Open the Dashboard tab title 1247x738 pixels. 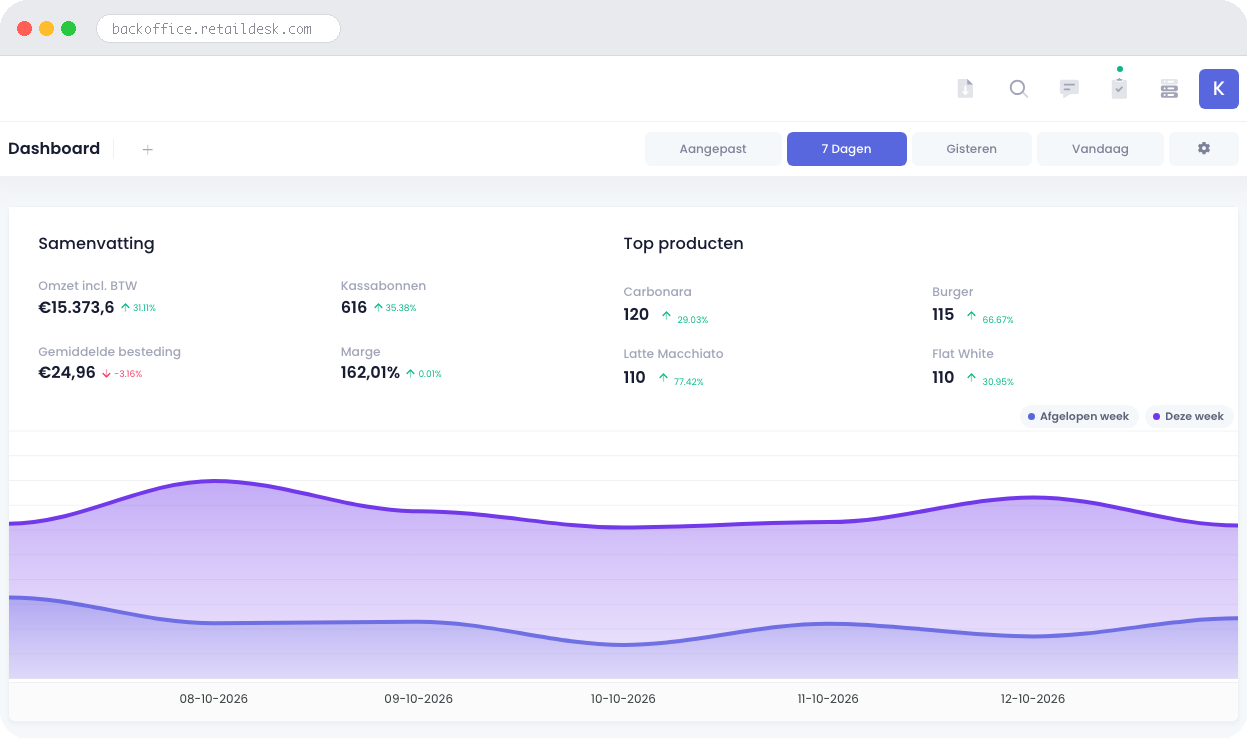(x=54, y=149)
